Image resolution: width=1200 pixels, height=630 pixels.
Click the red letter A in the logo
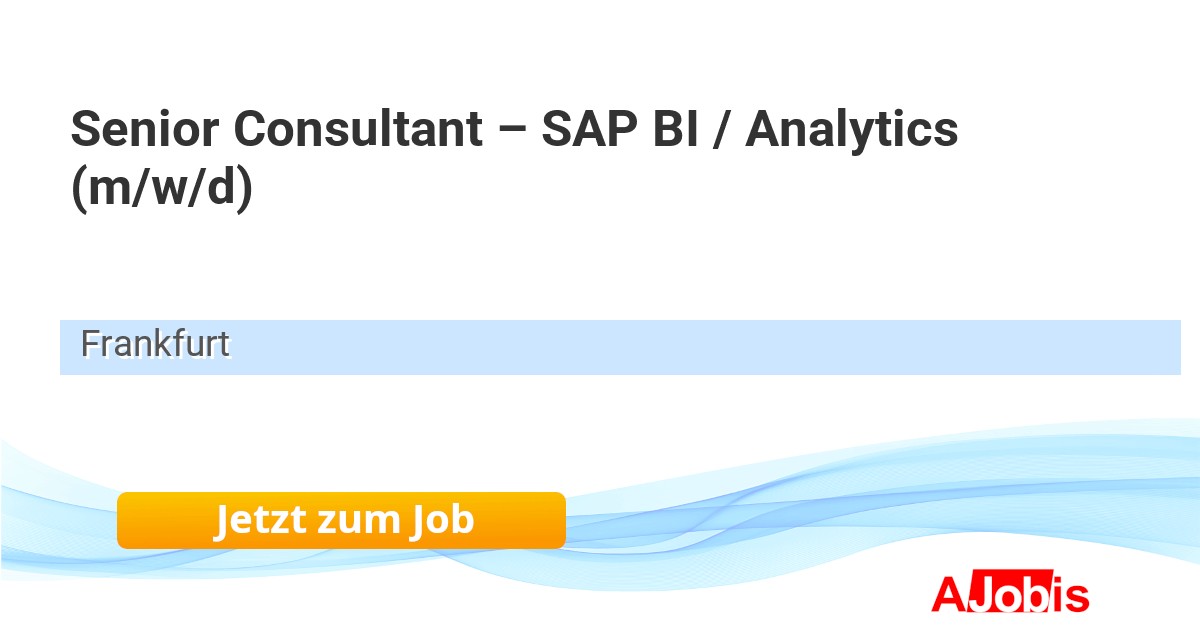[x=948, y=594]
